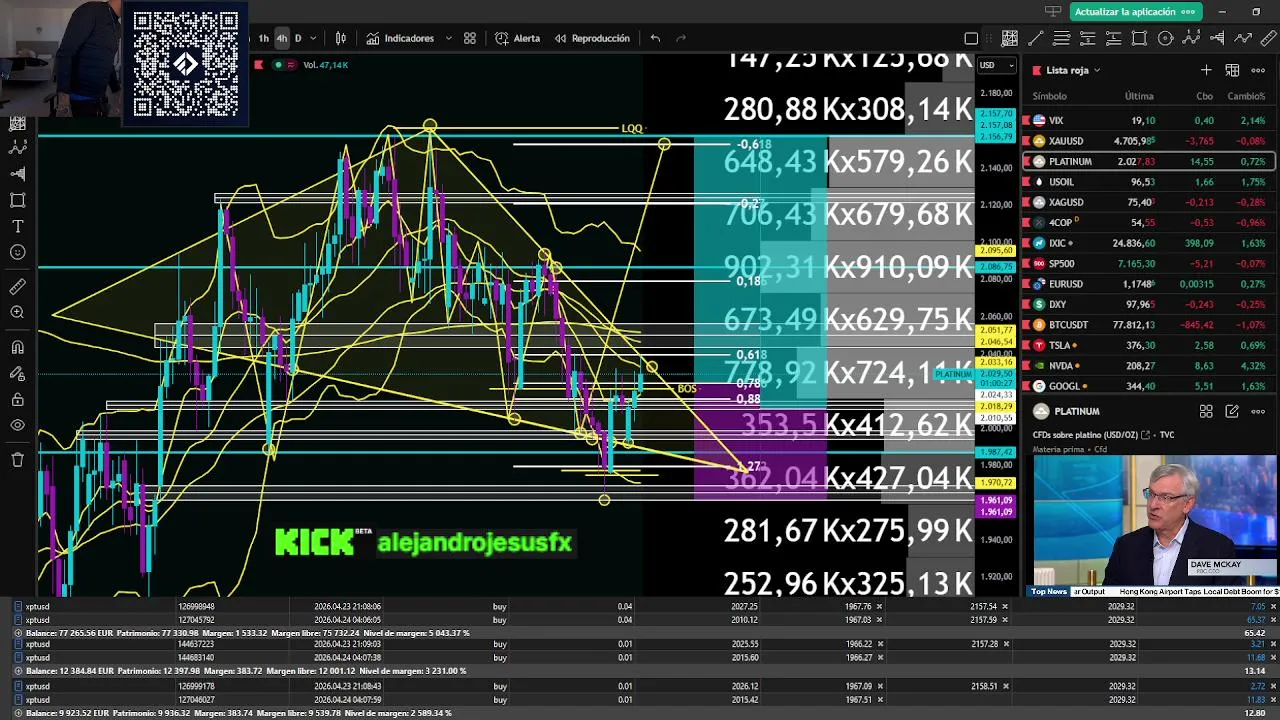Select first xptusd order row 126998948
The height and width of the screenshot is (720, 1280).
tap(640, 606)
